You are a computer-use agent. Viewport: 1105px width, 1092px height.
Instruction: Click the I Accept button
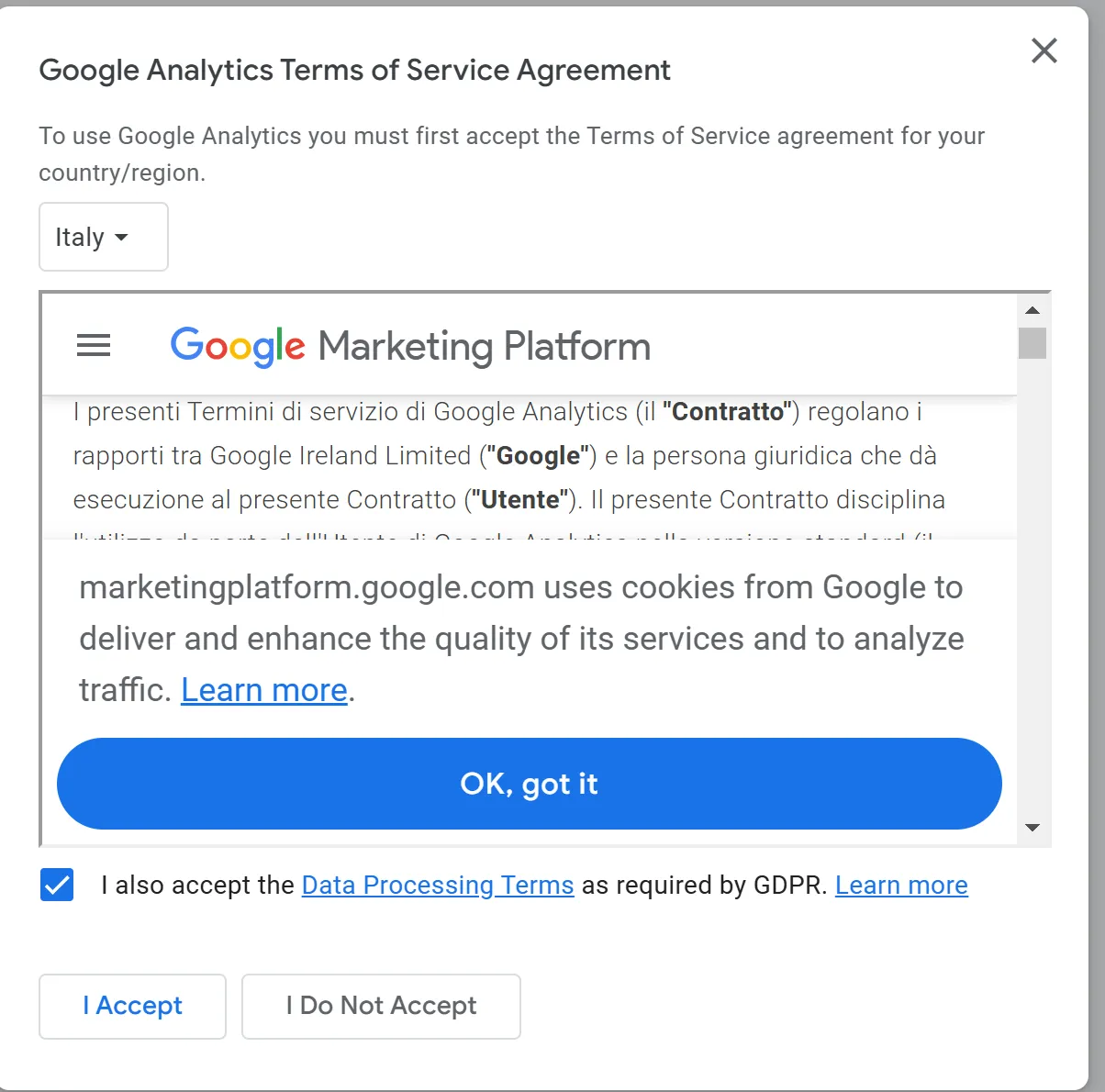pos(132,1006)
